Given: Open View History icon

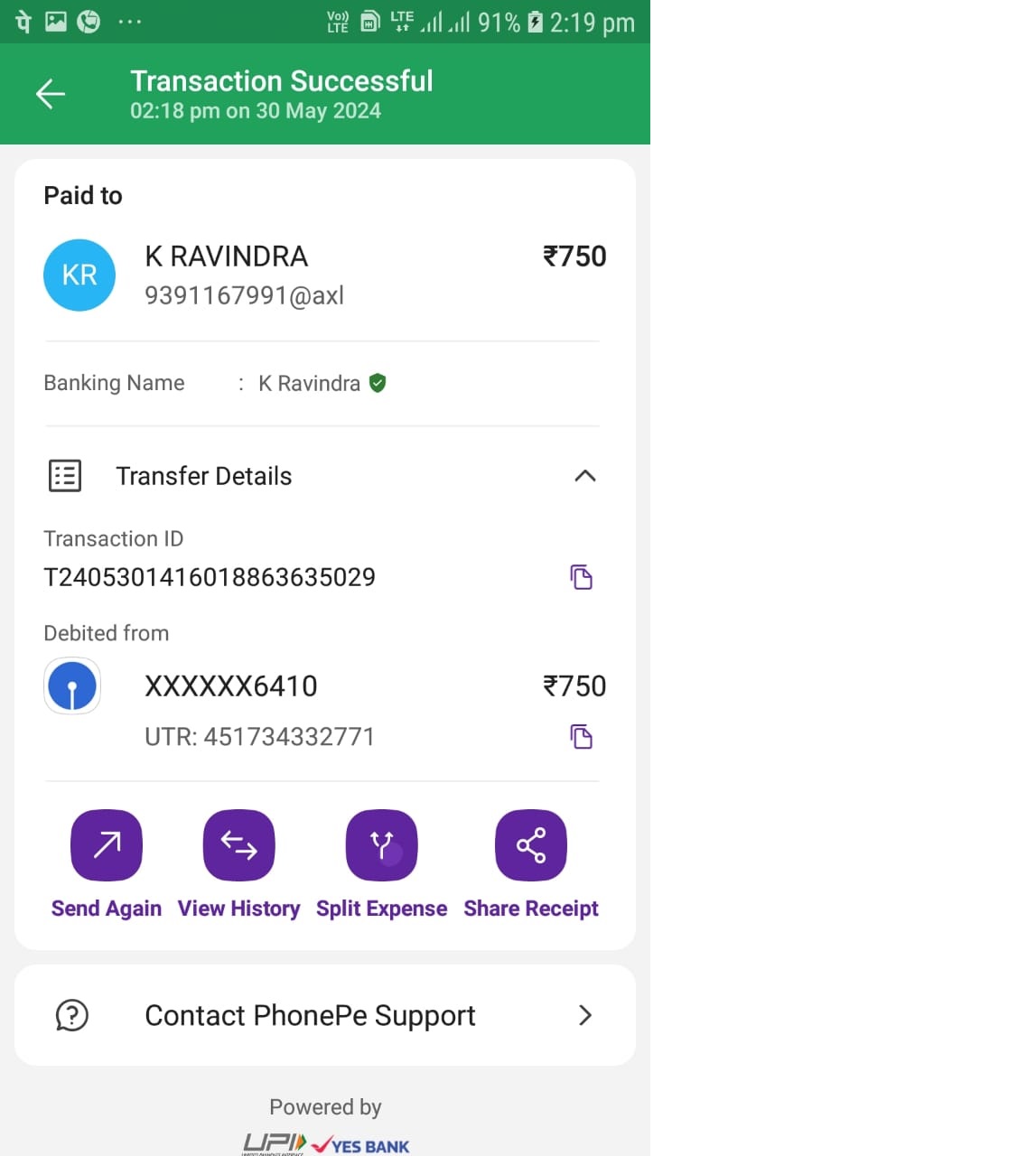Looking at the screenshot, I should pyautogui.click(x=239, y=845).
